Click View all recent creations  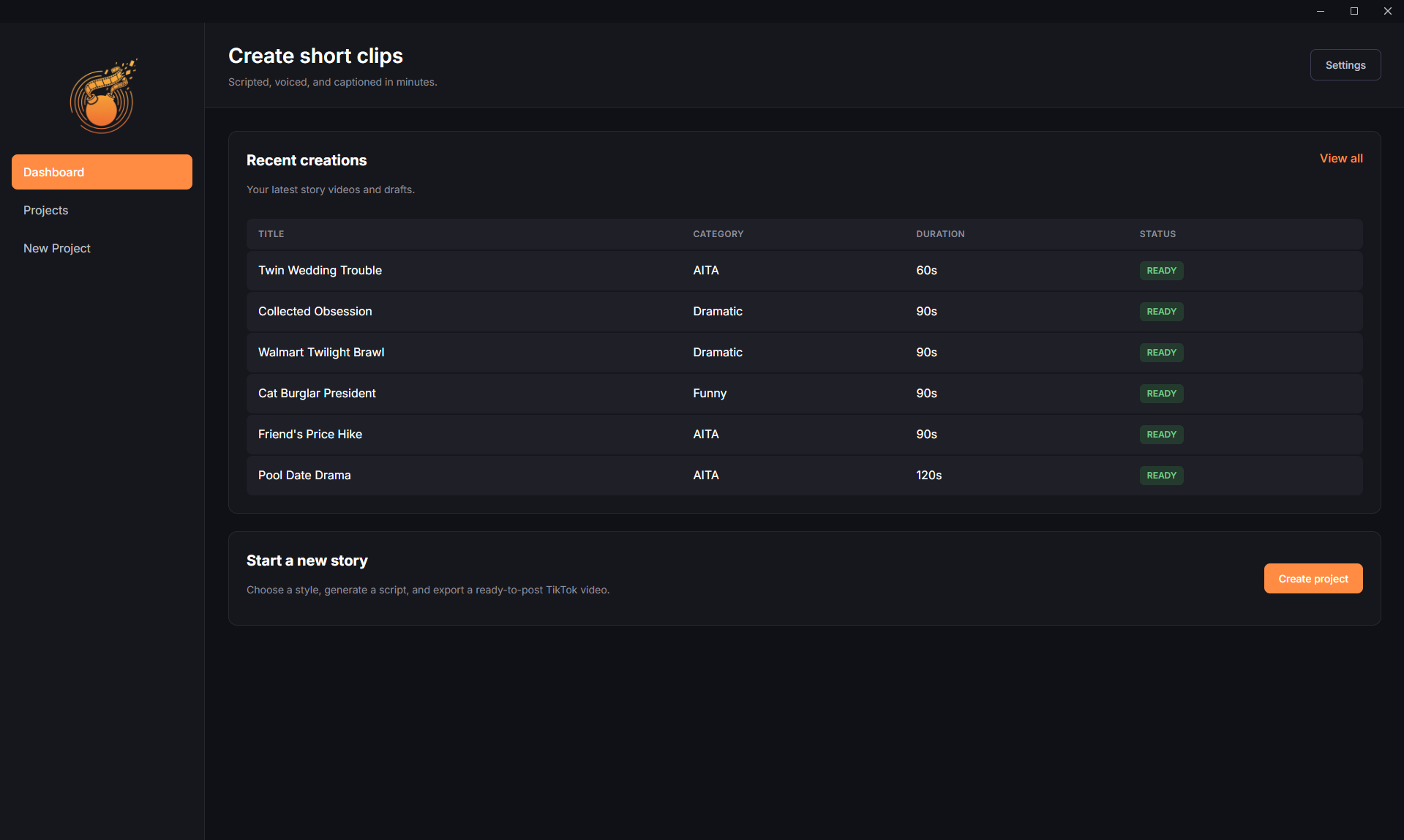pyautogui.click(x=1340, y=158)
